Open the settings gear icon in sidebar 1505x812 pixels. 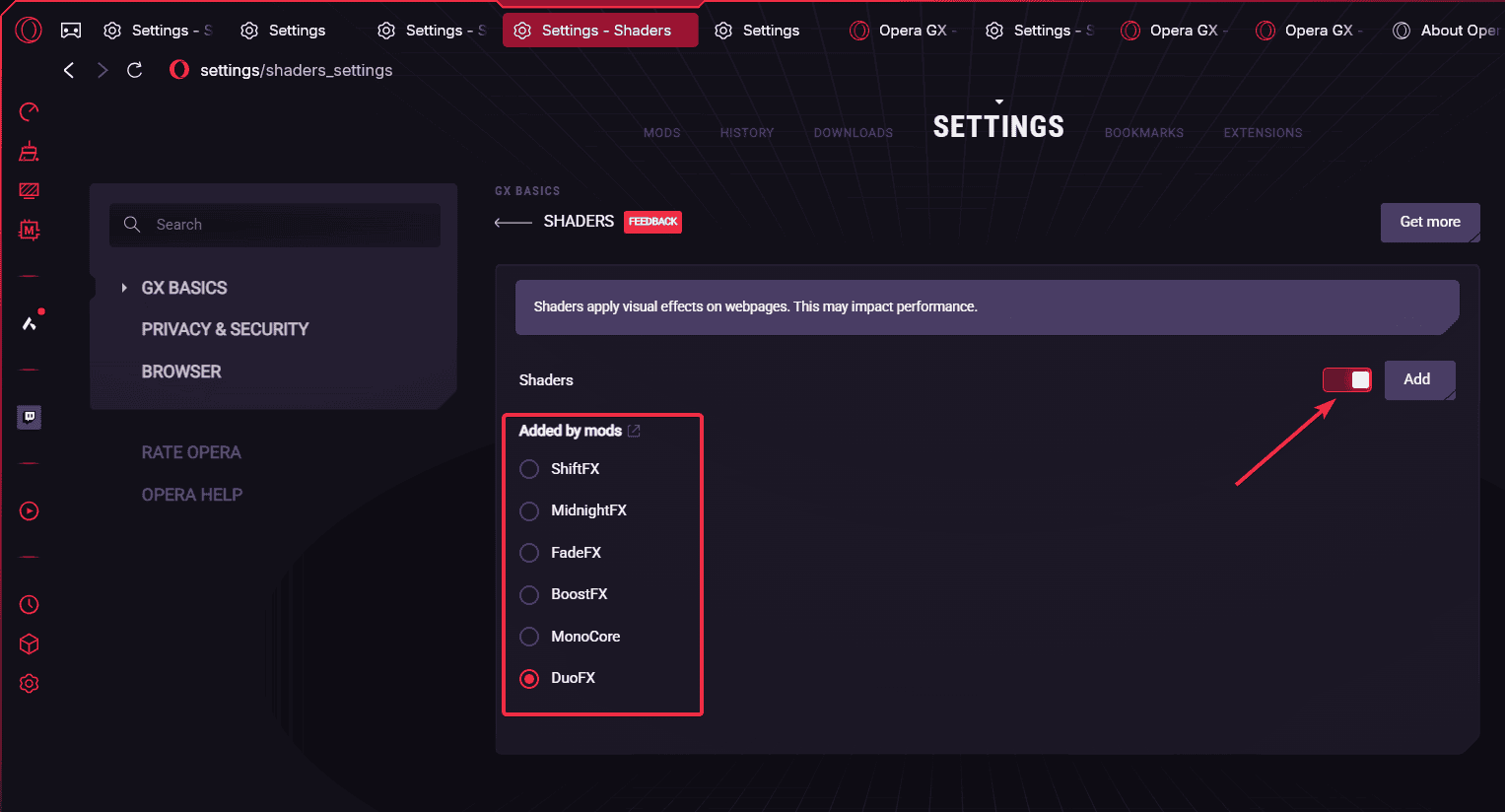30,683
